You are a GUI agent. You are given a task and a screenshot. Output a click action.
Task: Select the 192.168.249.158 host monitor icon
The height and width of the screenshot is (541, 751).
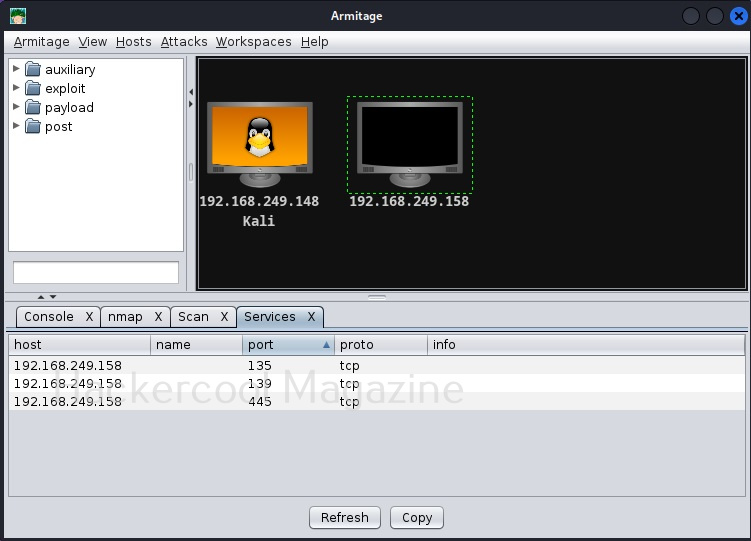410,144
